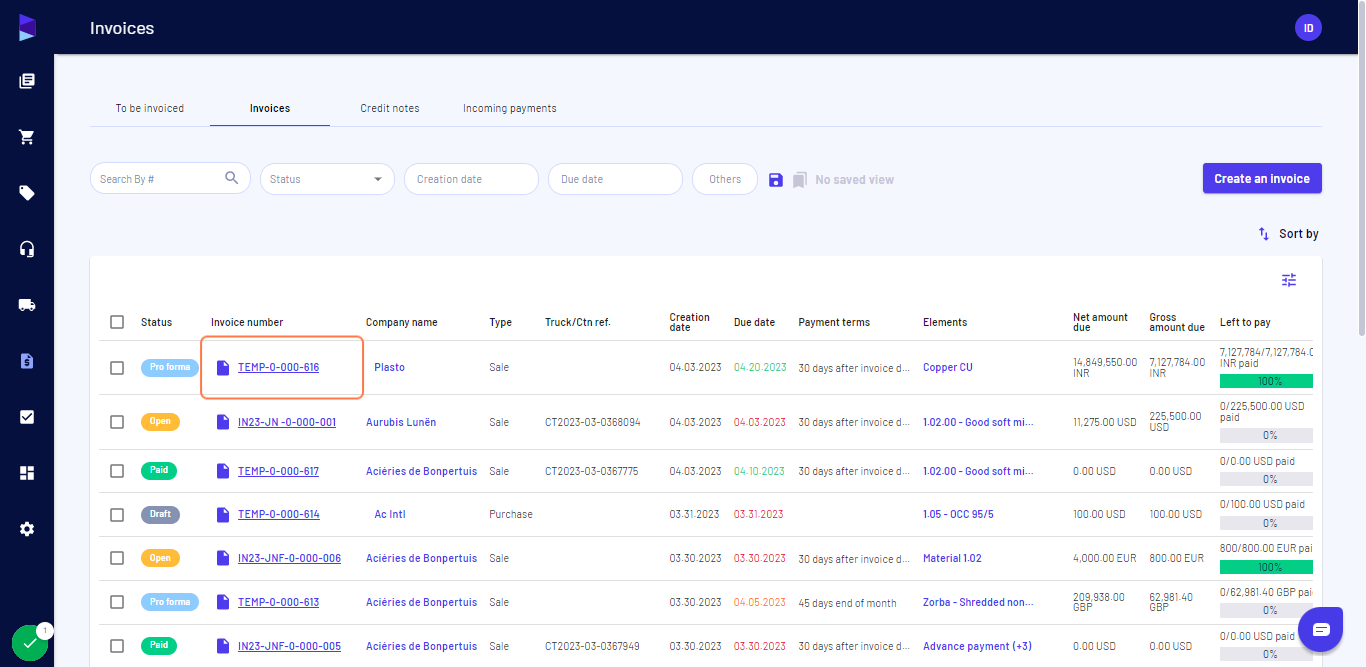1366x667 pixels.
Task: Open the Copper CU element link
Action: 947,368
